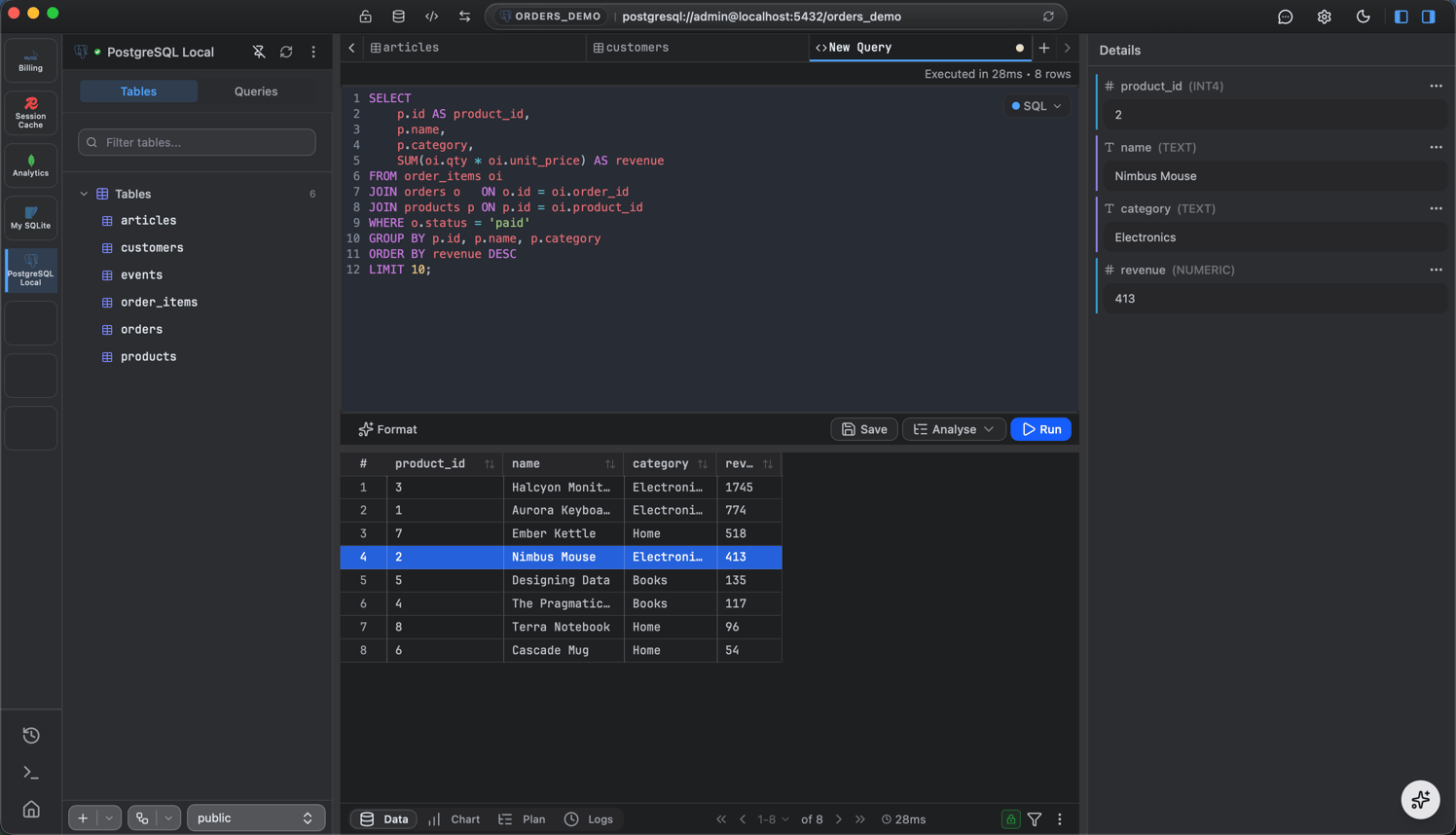Sort results by name column
1456x835 pixels.
[610, 464]
